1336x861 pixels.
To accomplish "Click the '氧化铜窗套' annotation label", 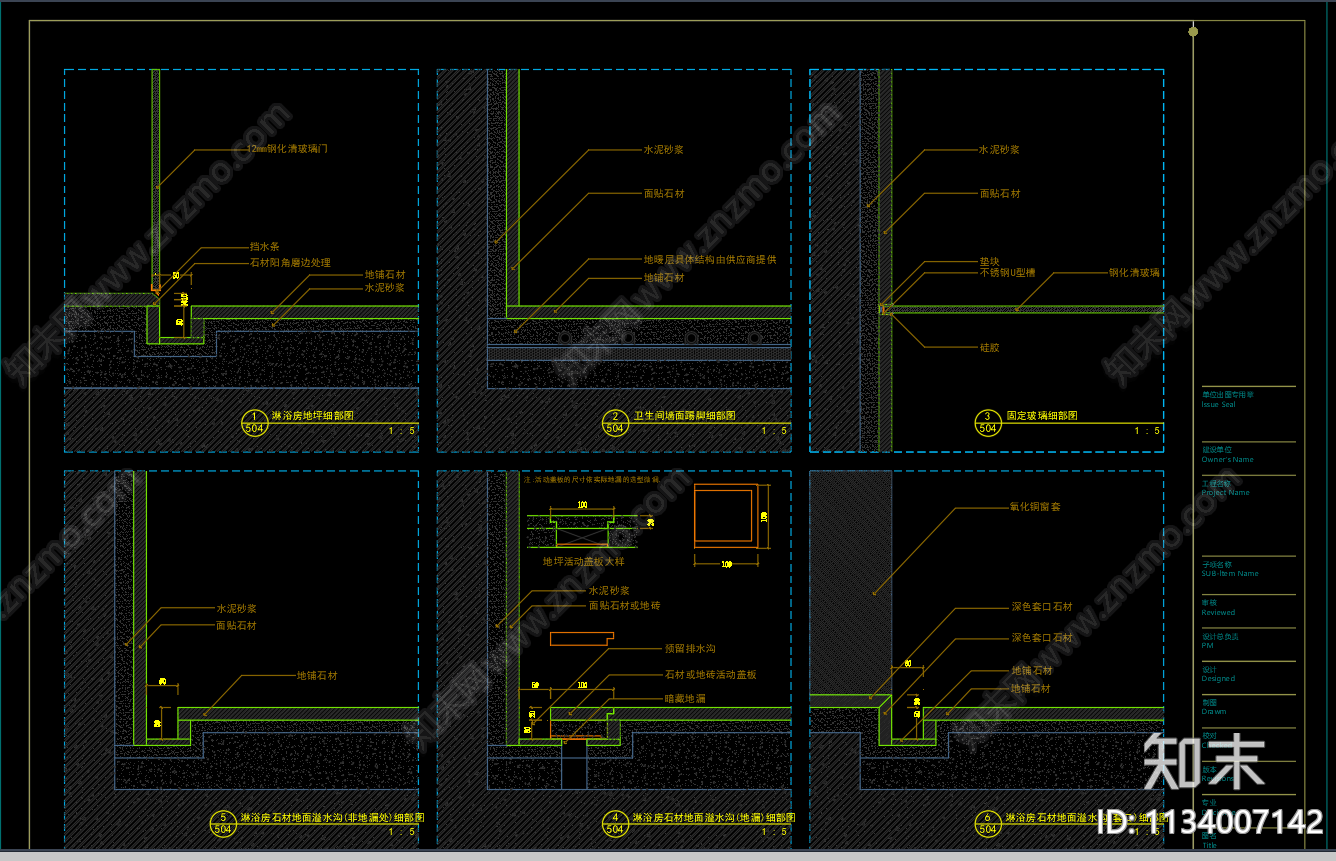I will click(1035, 507).
